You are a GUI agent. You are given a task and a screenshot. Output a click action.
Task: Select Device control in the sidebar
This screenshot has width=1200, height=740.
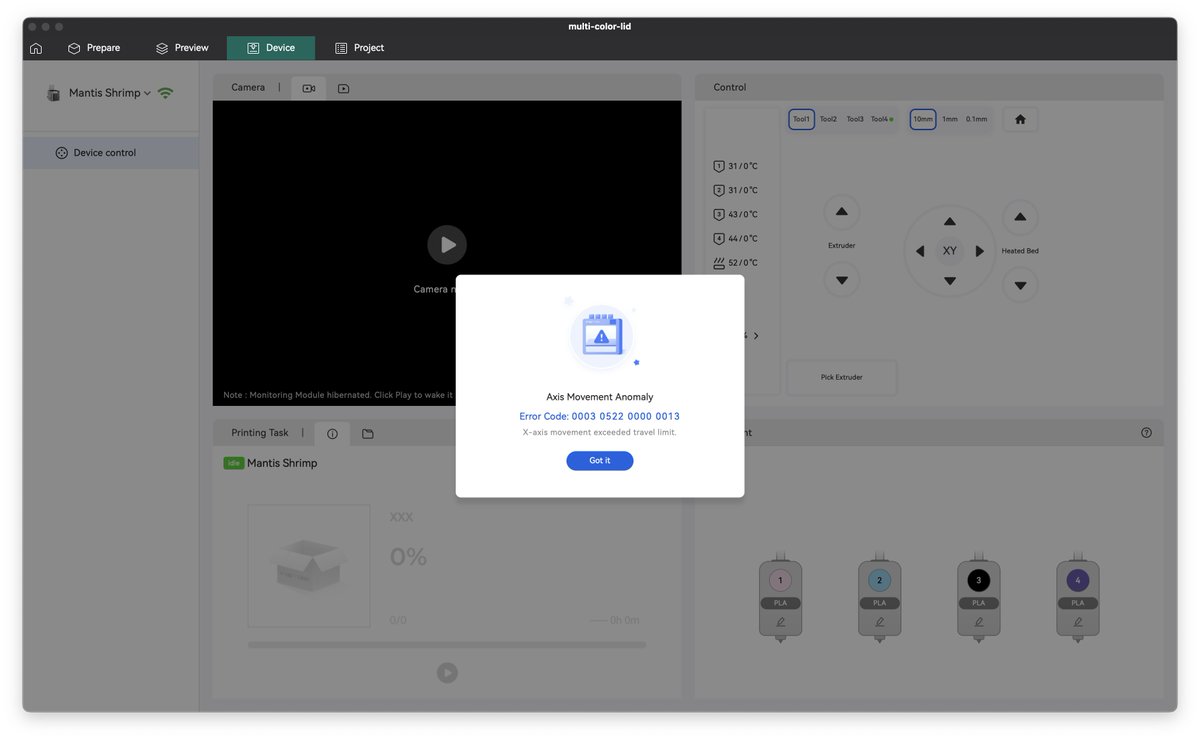pyautogui.click(x=111, y=153)
